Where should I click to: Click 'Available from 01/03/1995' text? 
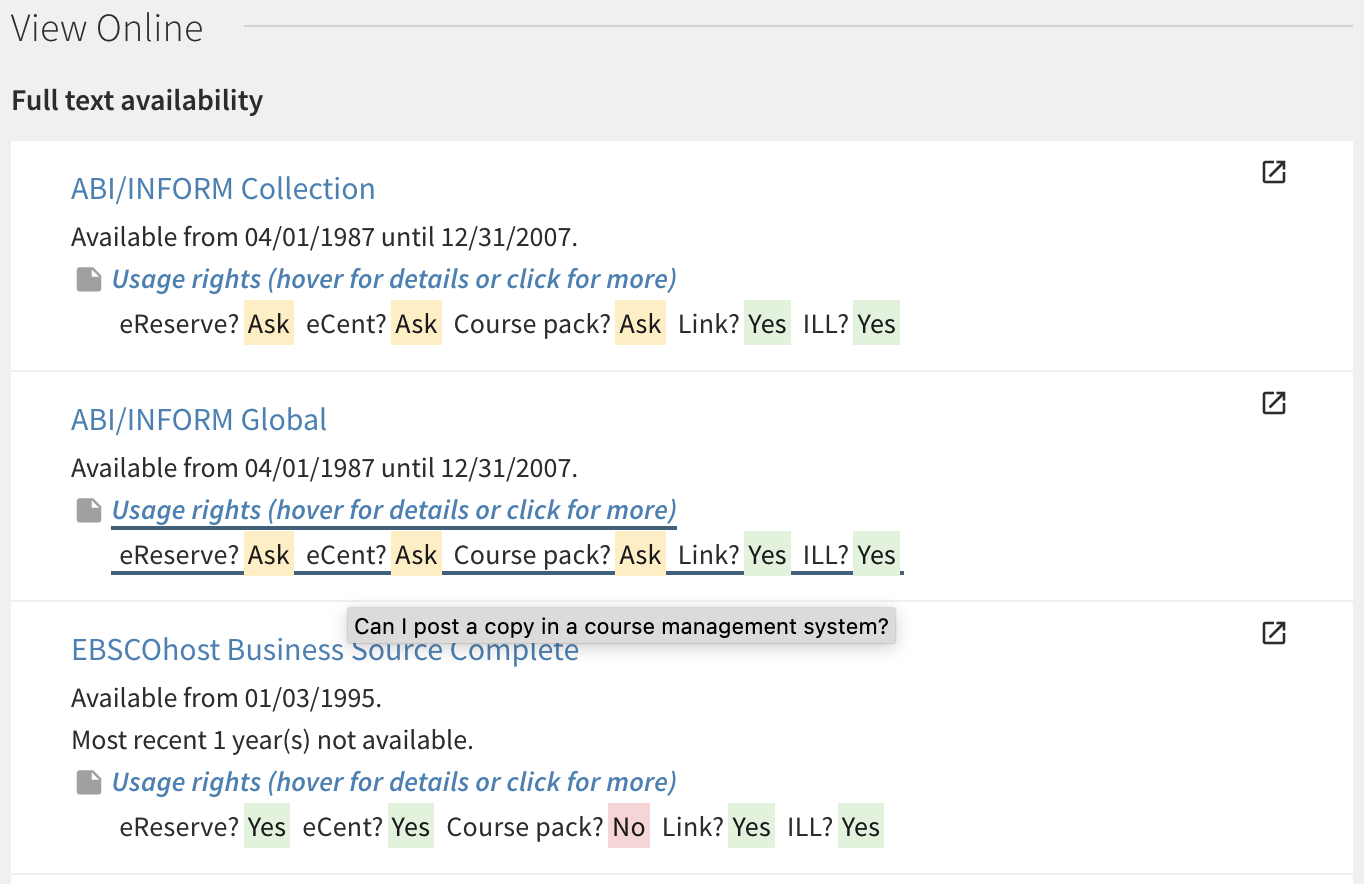(226, 698)
